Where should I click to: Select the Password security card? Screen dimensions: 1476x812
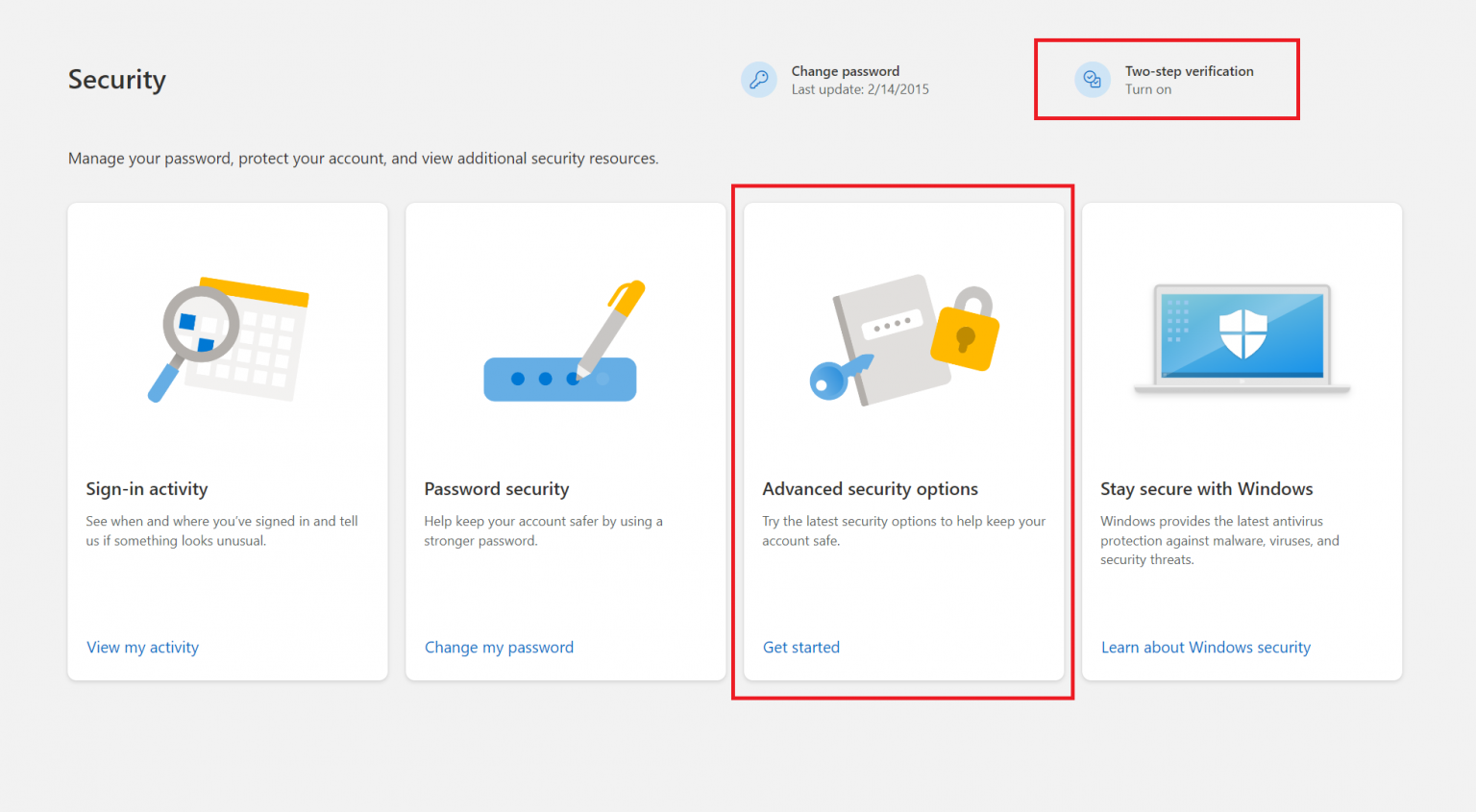pos(565,442)
